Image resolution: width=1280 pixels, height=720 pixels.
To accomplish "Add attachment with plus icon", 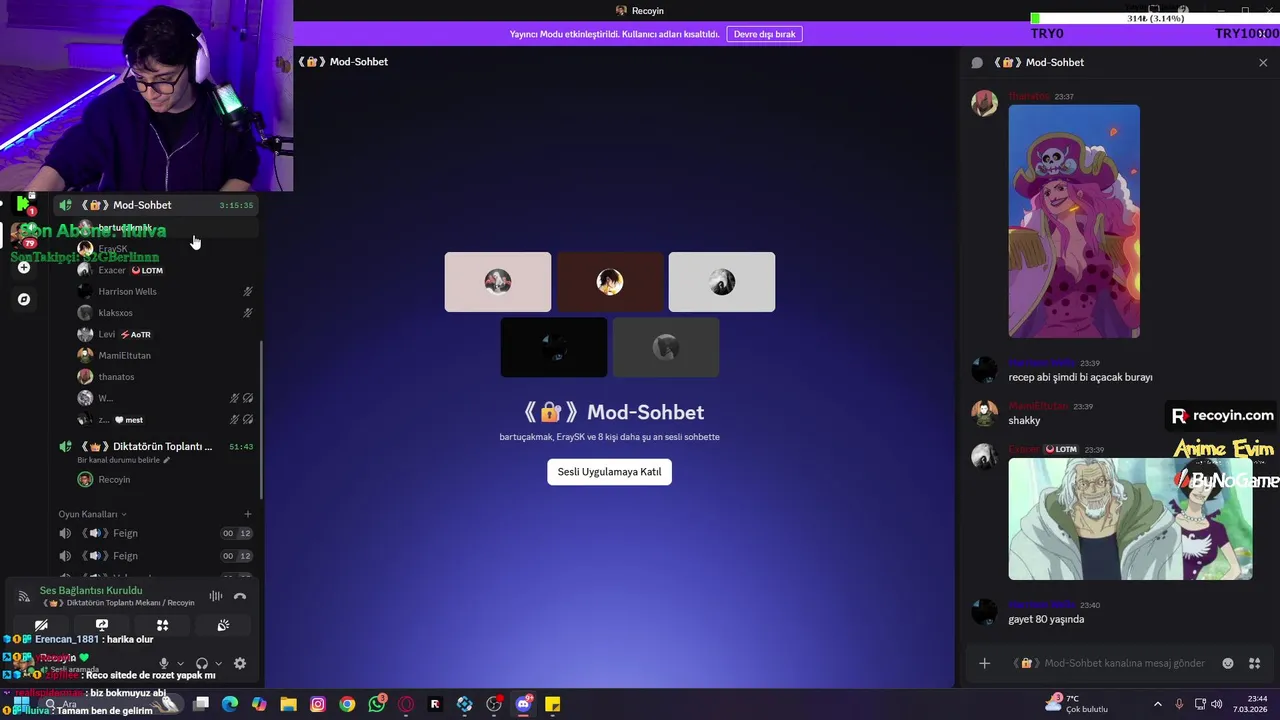I will [x=985, y=663].
